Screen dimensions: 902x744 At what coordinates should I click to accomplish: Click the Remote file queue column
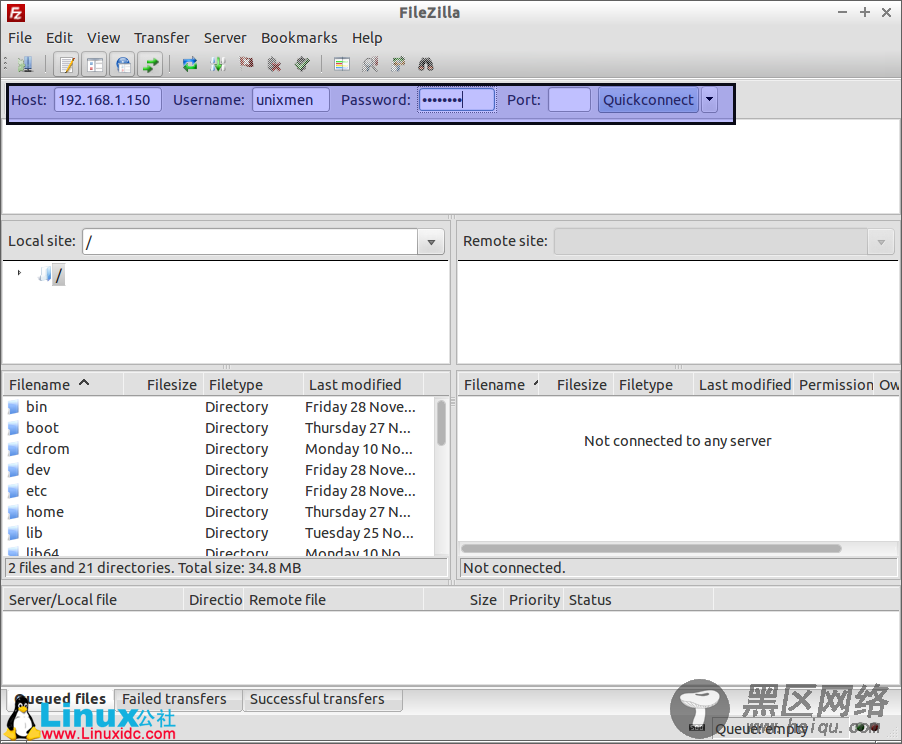tap(334, 600)
